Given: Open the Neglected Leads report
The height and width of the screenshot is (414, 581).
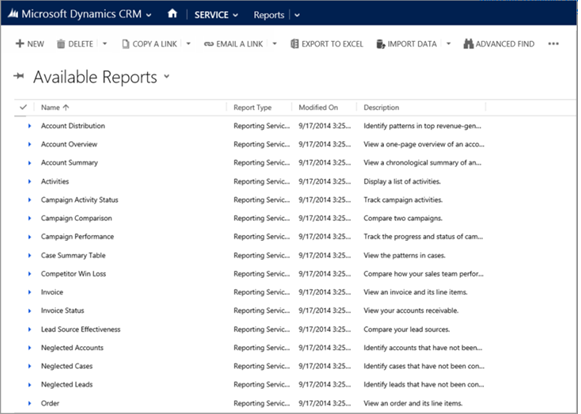Looking at the screenshot, I should [67, 385].
